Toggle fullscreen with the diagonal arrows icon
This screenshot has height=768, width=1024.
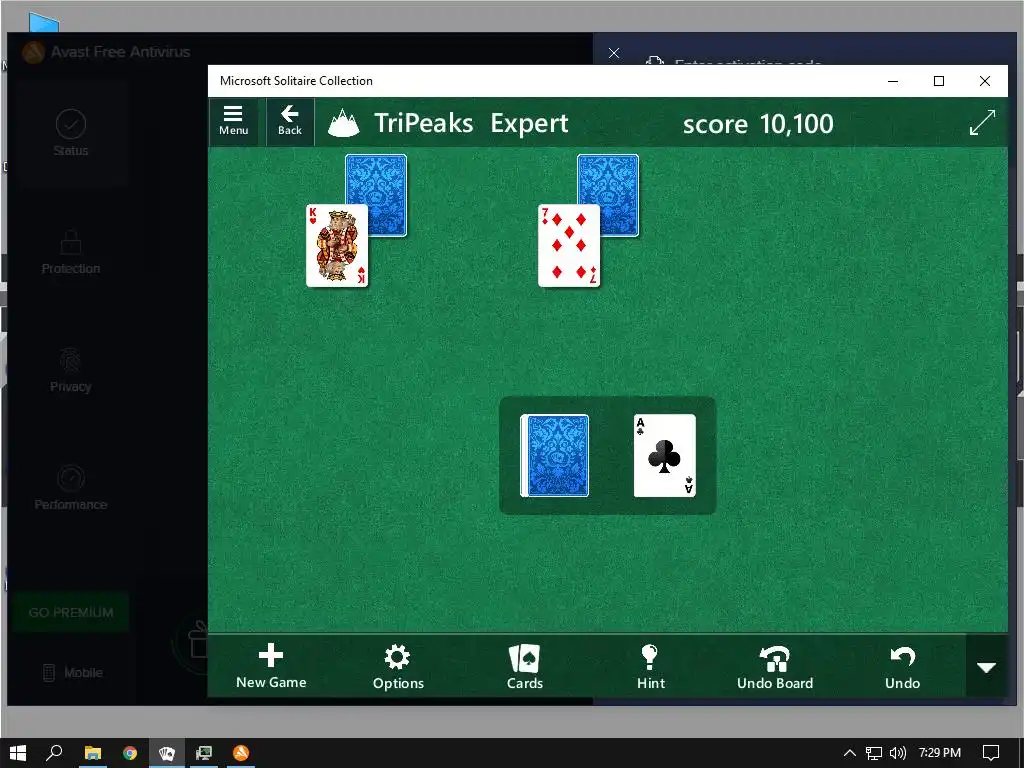[982, 122]
